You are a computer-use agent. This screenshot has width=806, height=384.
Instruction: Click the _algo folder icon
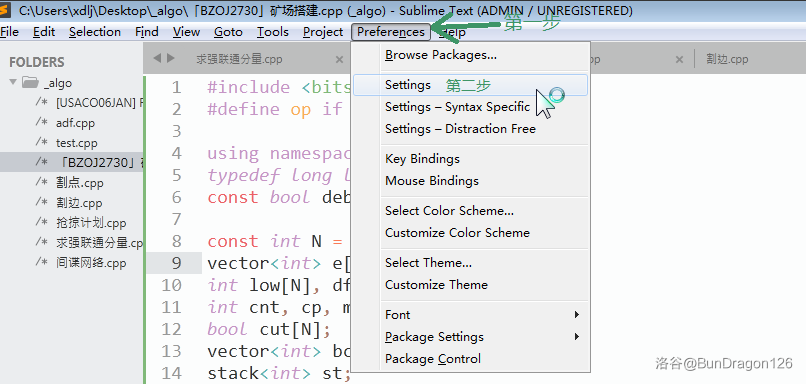coord(30,82)
